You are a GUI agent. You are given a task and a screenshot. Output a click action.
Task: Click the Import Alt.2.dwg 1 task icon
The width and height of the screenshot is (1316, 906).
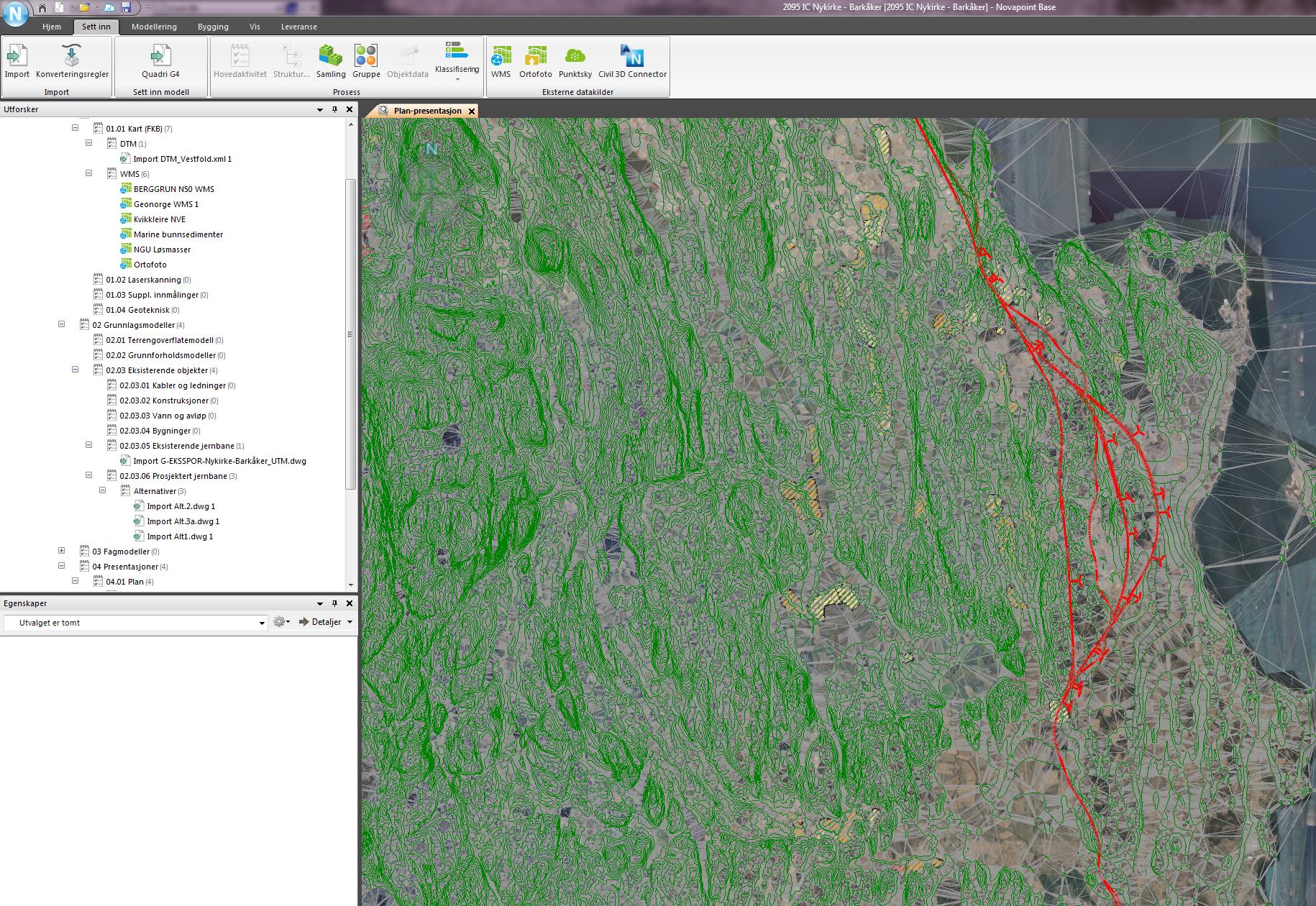point(139,506)
